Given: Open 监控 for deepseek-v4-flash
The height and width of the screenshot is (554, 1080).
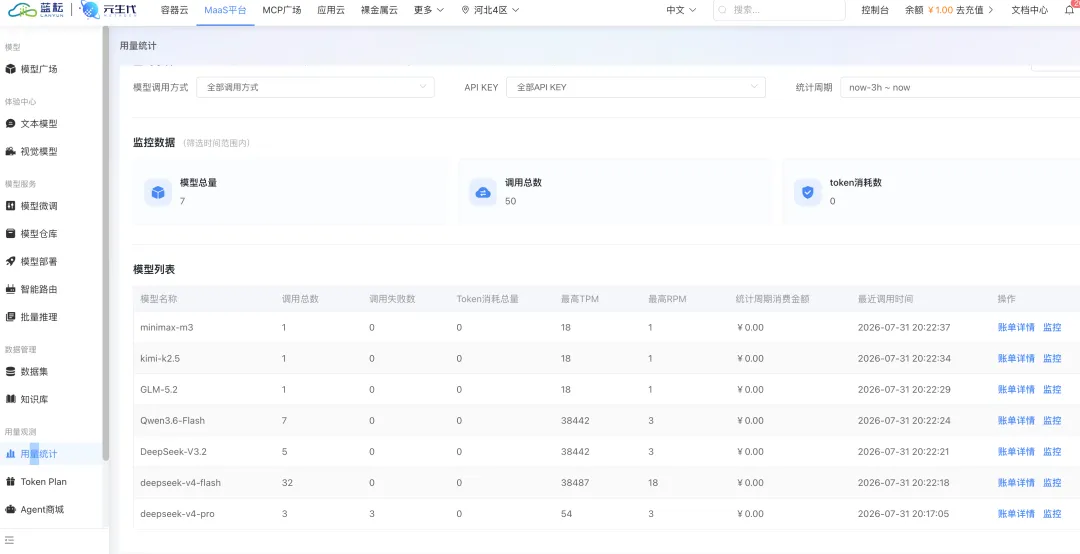Looking at the screenshot, I should pyautogui.click(x=1052, y=482).
